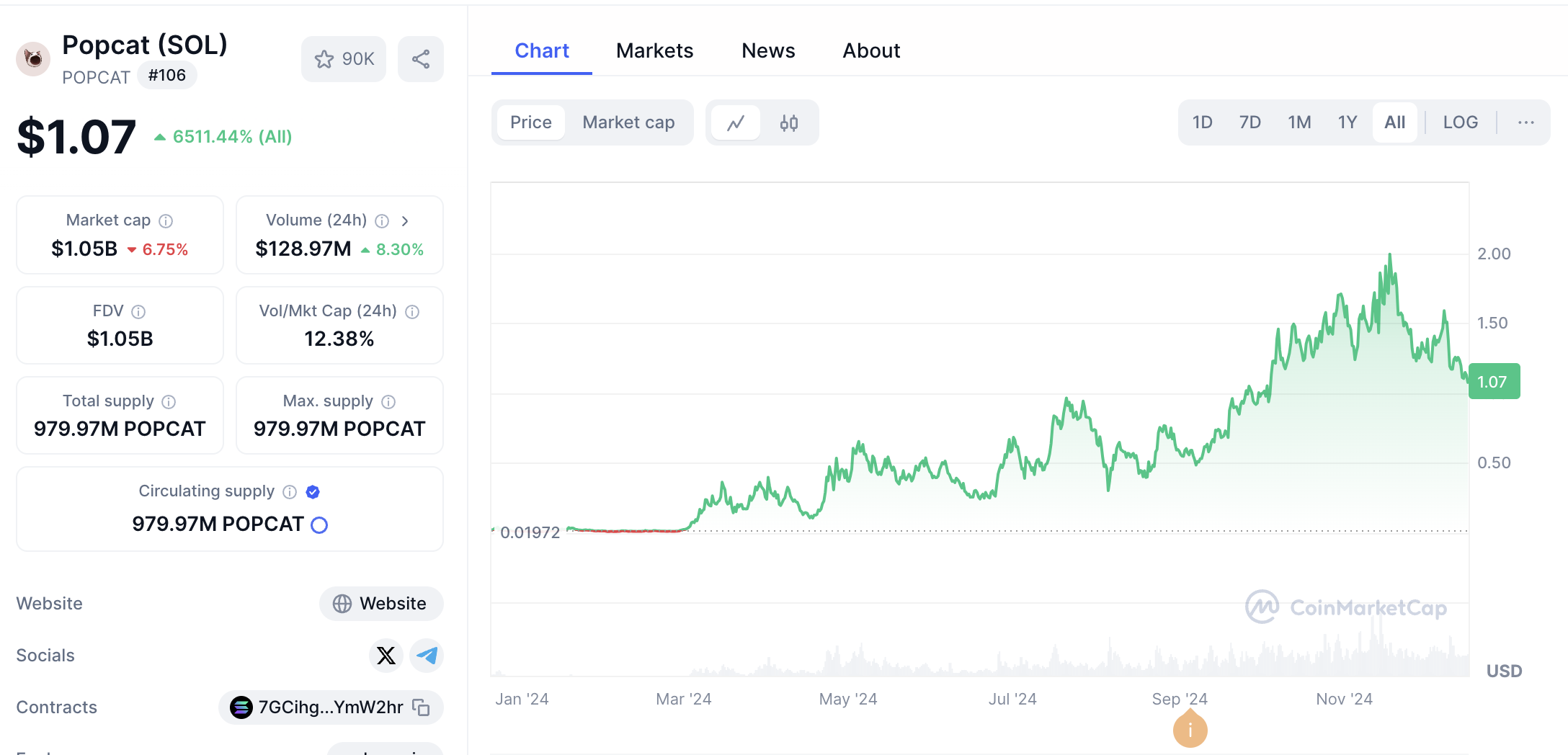Click the Solana contract 7GCihg...YmW2hr chip
This screenshot has height=755, width=1568.
331,707
